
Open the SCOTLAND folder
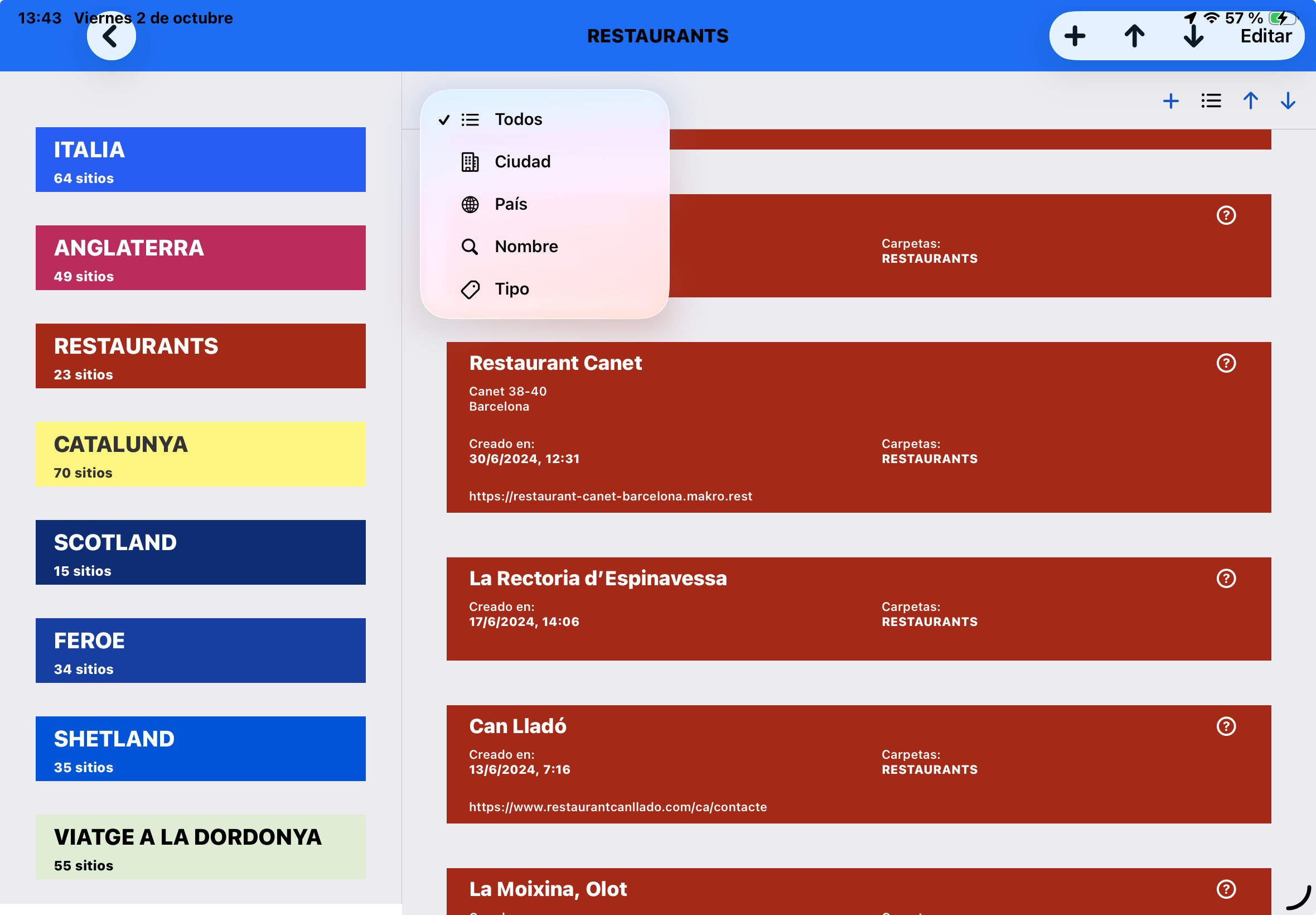click(x=201, y=552)
